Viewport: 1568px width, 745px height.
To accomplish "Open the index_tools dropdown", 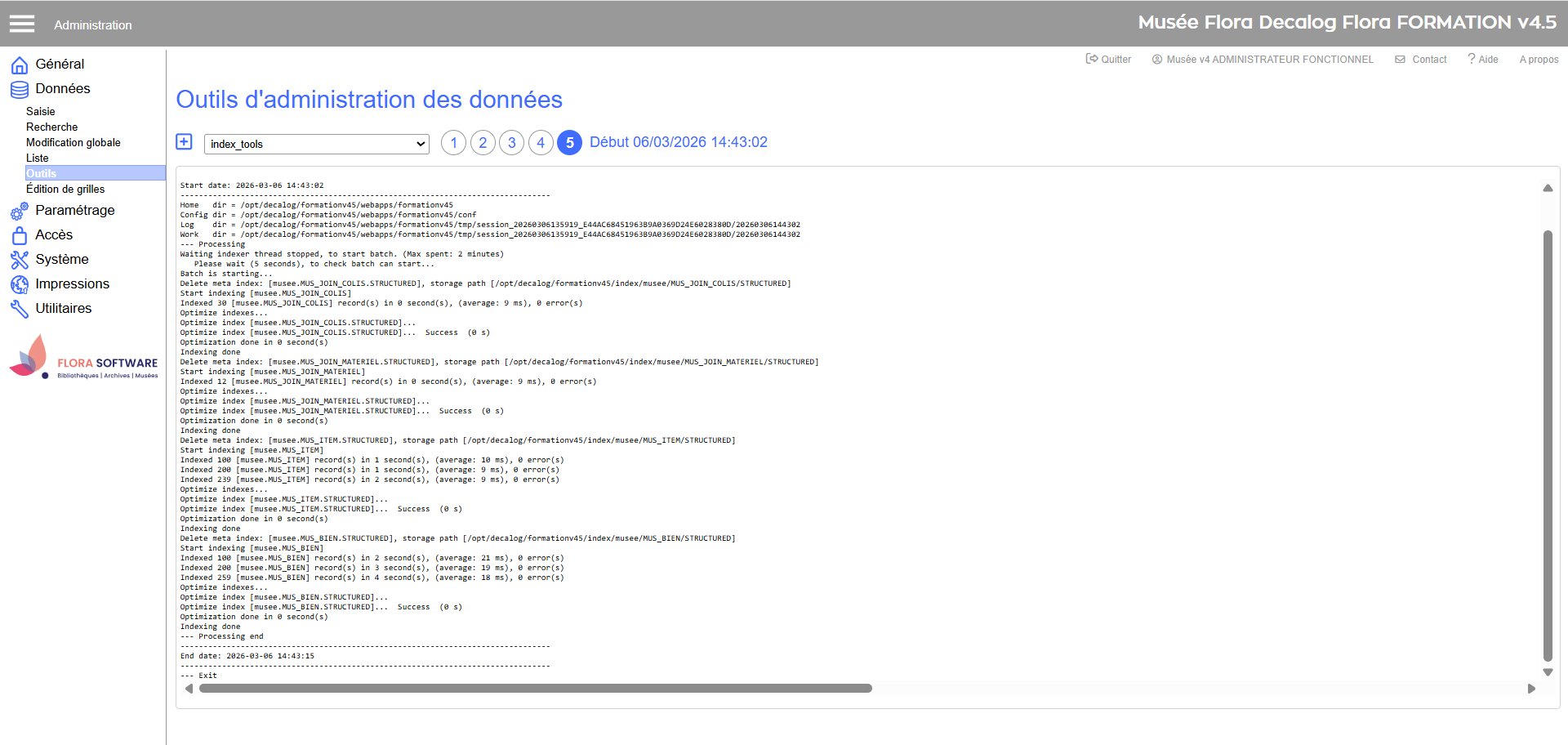I will 317,144.
